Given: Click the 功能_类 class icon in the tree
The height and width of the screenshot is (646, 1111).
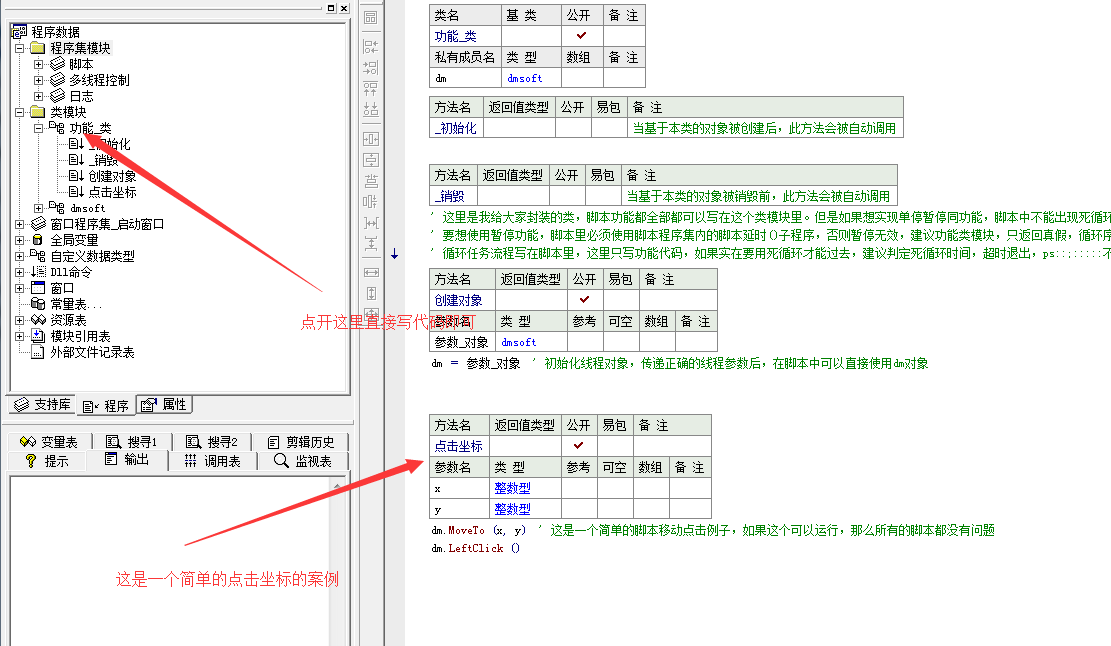Looking at the screenshot, I should pyautogui.click(x=57, y=128).
